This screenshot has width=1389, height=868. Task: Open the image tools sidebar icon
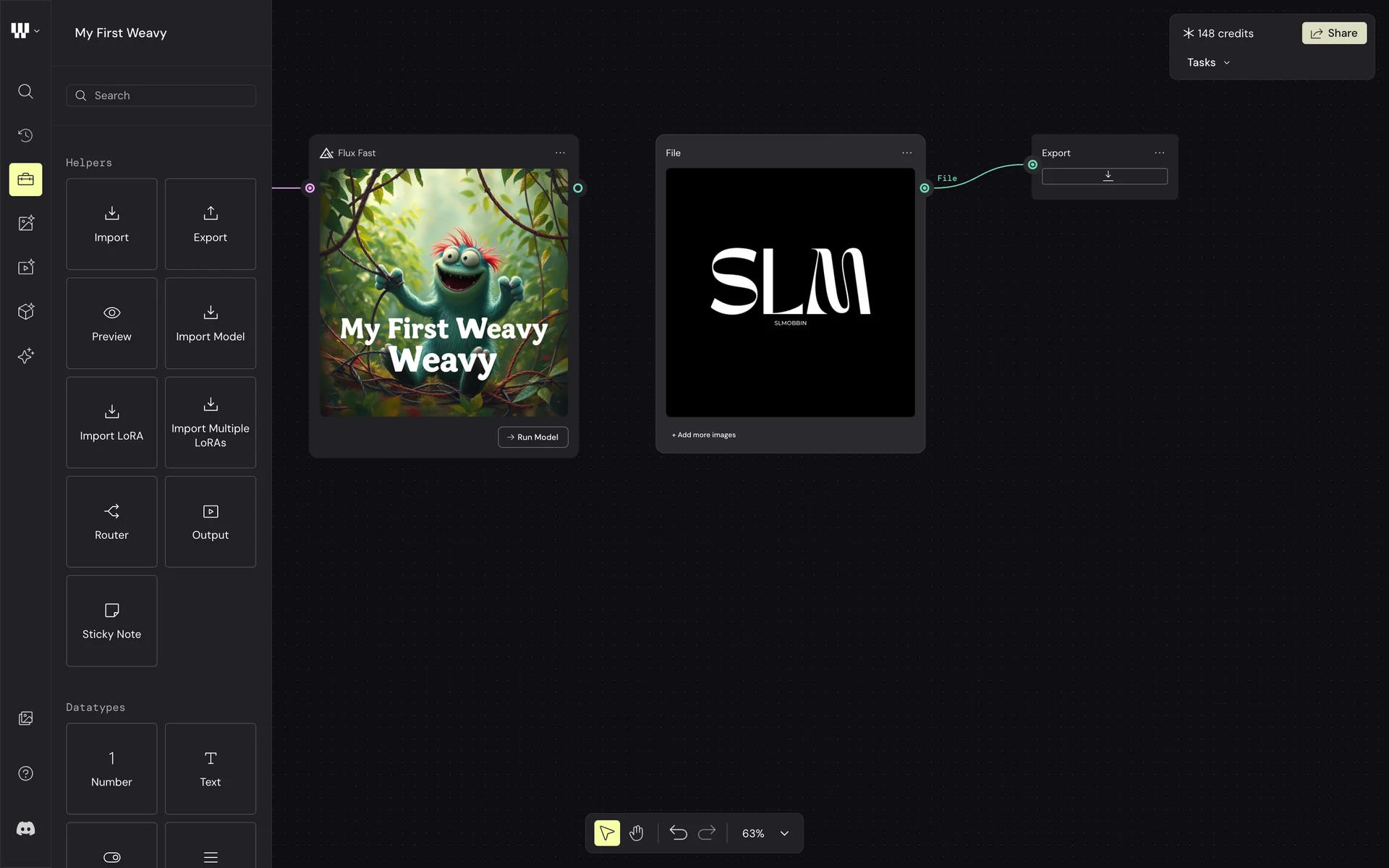coord(25,224)
